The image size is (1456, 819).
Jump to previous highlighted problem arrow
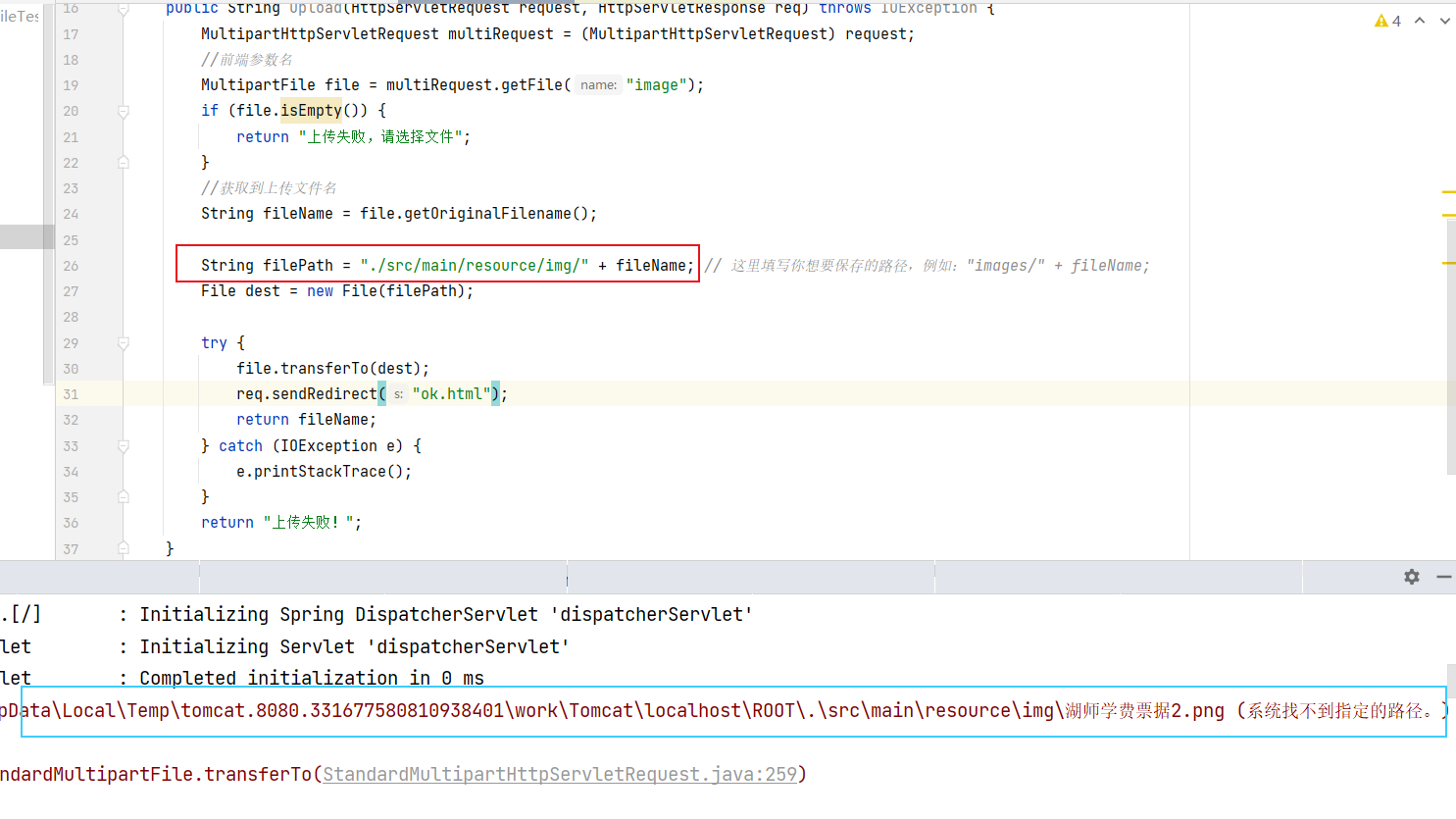pos(1420,21)
